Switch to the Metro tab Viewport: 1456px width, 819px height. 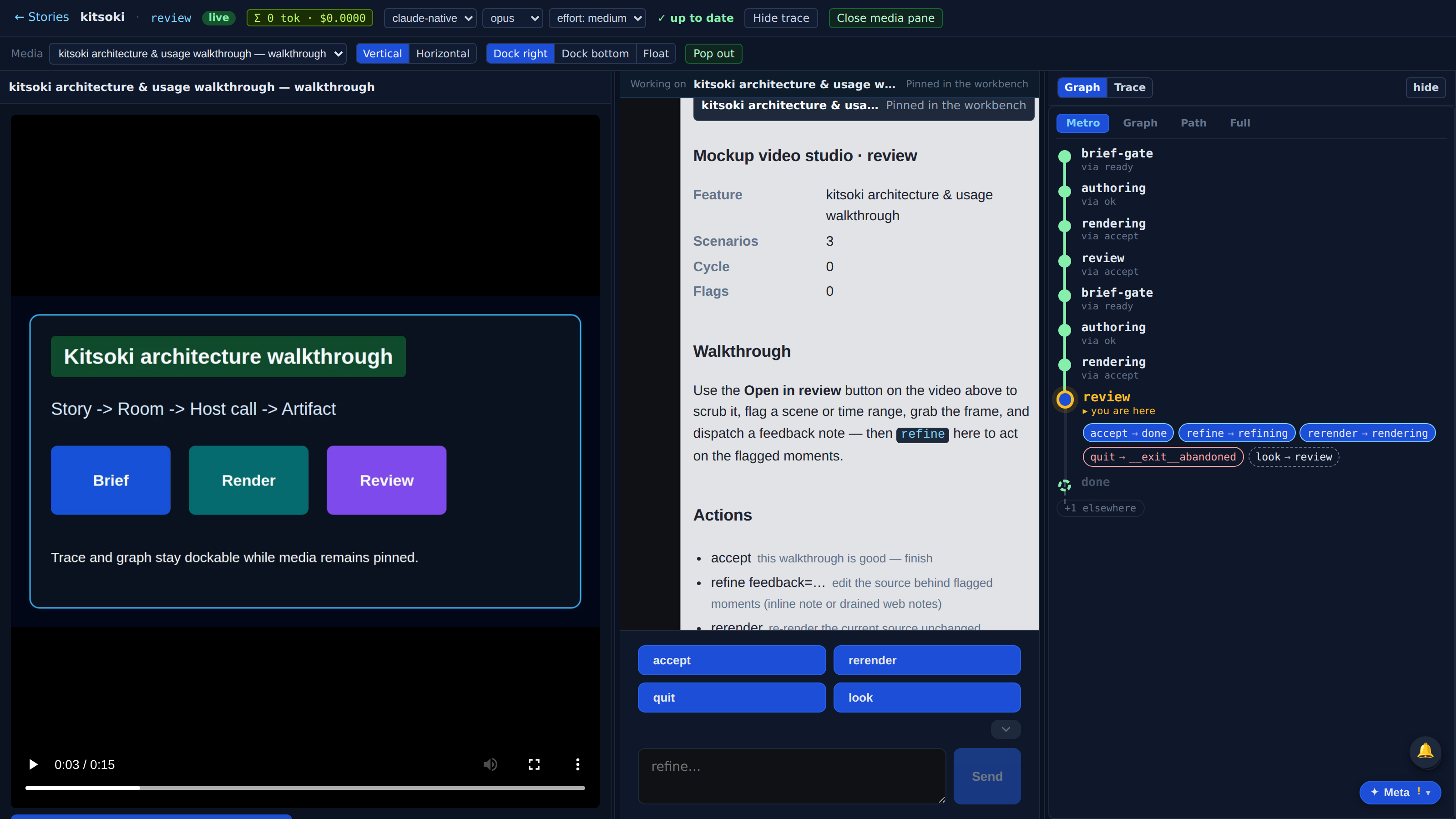pos(1082,123)
